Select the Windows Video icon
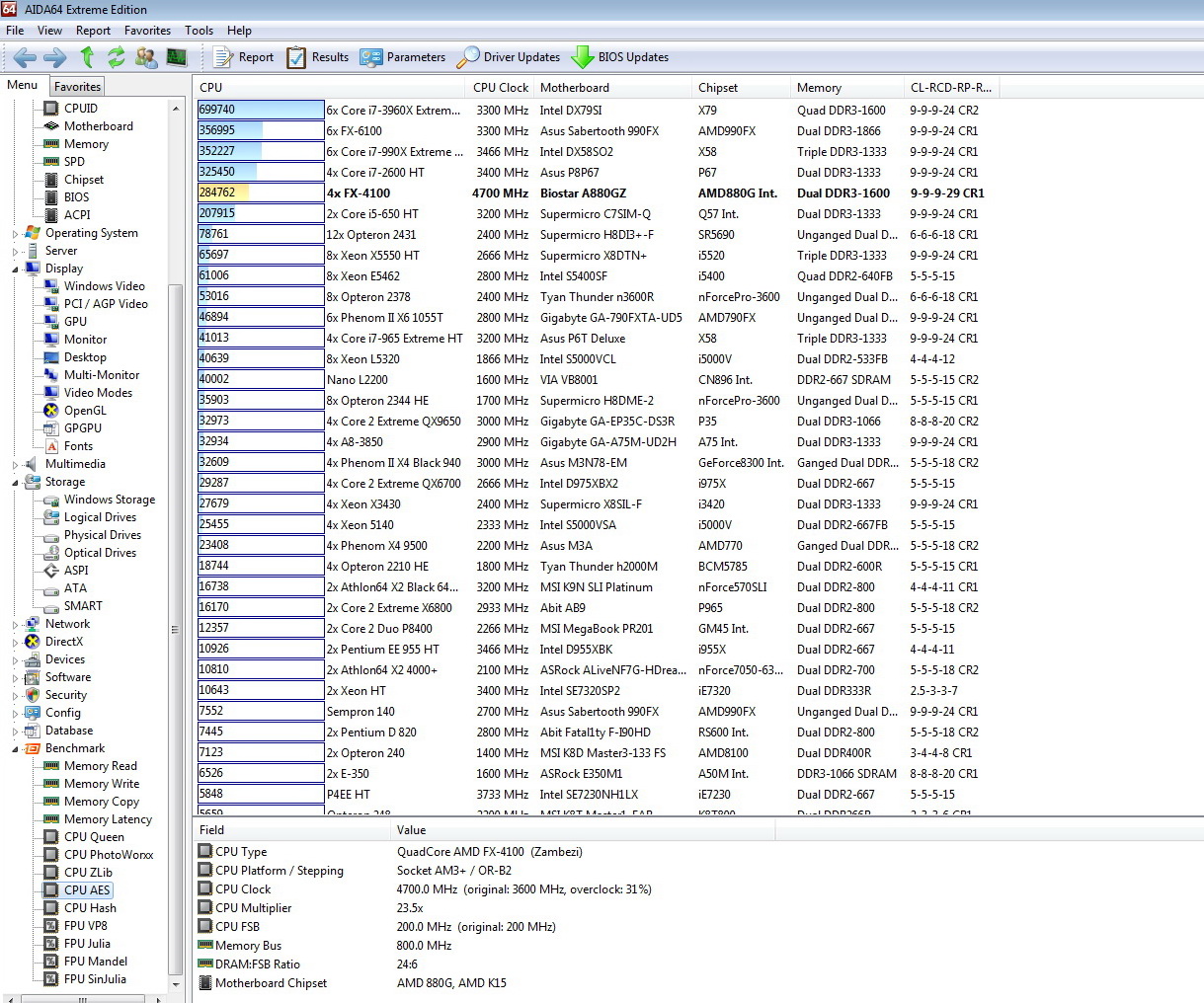The width and height of the screenshot is (1204, 1003). point(51,286)
